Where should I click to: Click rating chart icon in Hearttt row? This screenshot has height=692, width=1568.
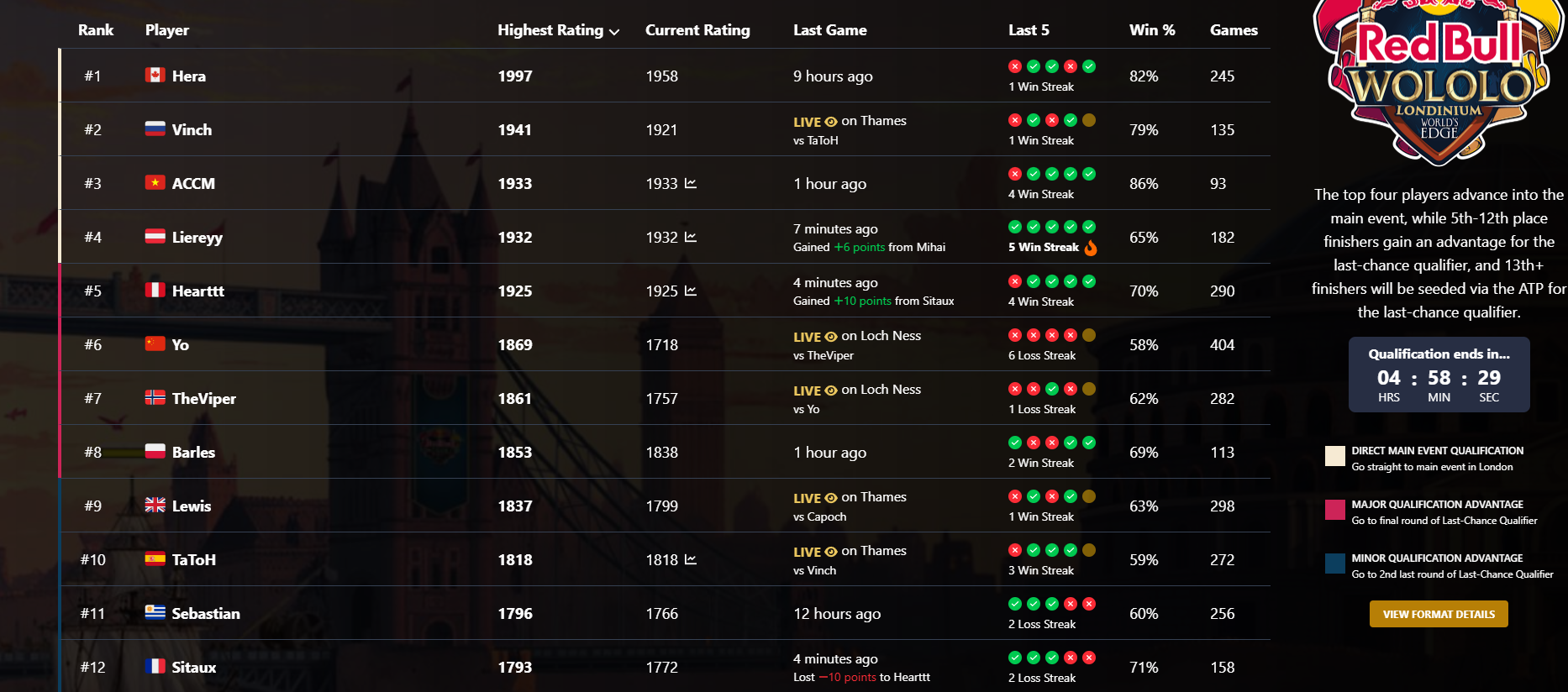click(x=691, y=291)
